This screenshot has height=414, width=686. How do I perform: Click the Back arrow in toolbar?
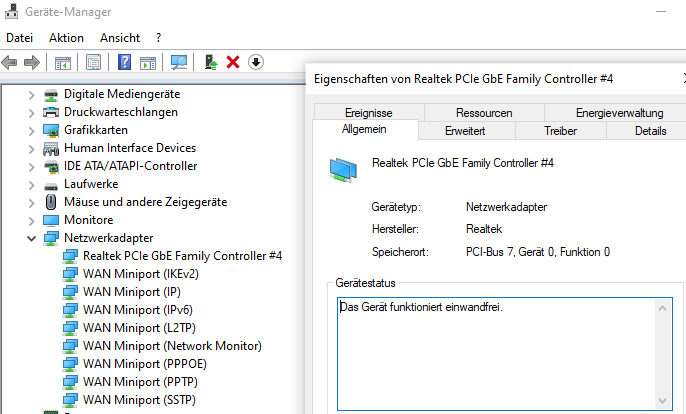(10, 62)
